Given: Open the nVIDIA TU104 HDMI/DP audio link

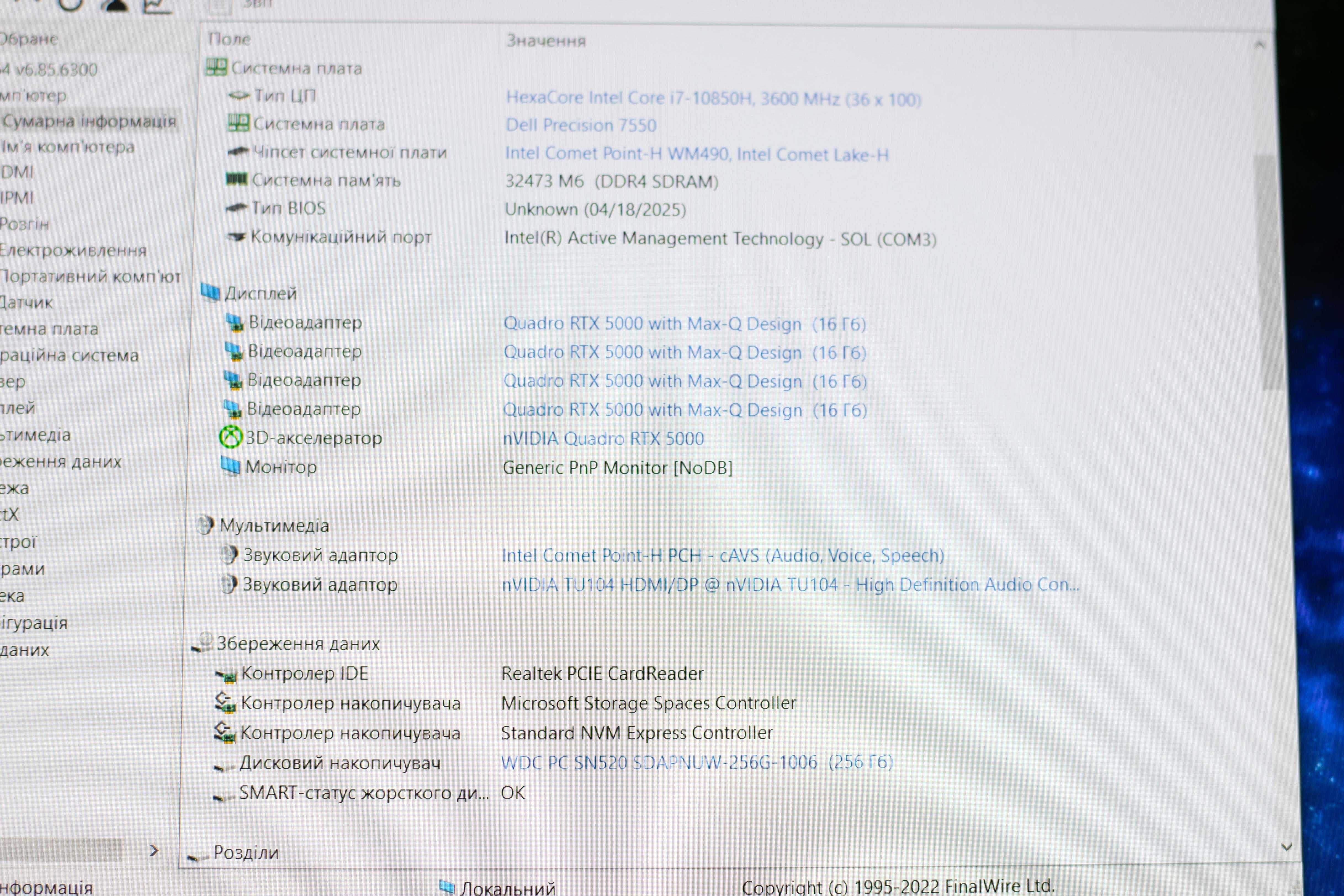Looking at the screenshot, I should 790,584.
